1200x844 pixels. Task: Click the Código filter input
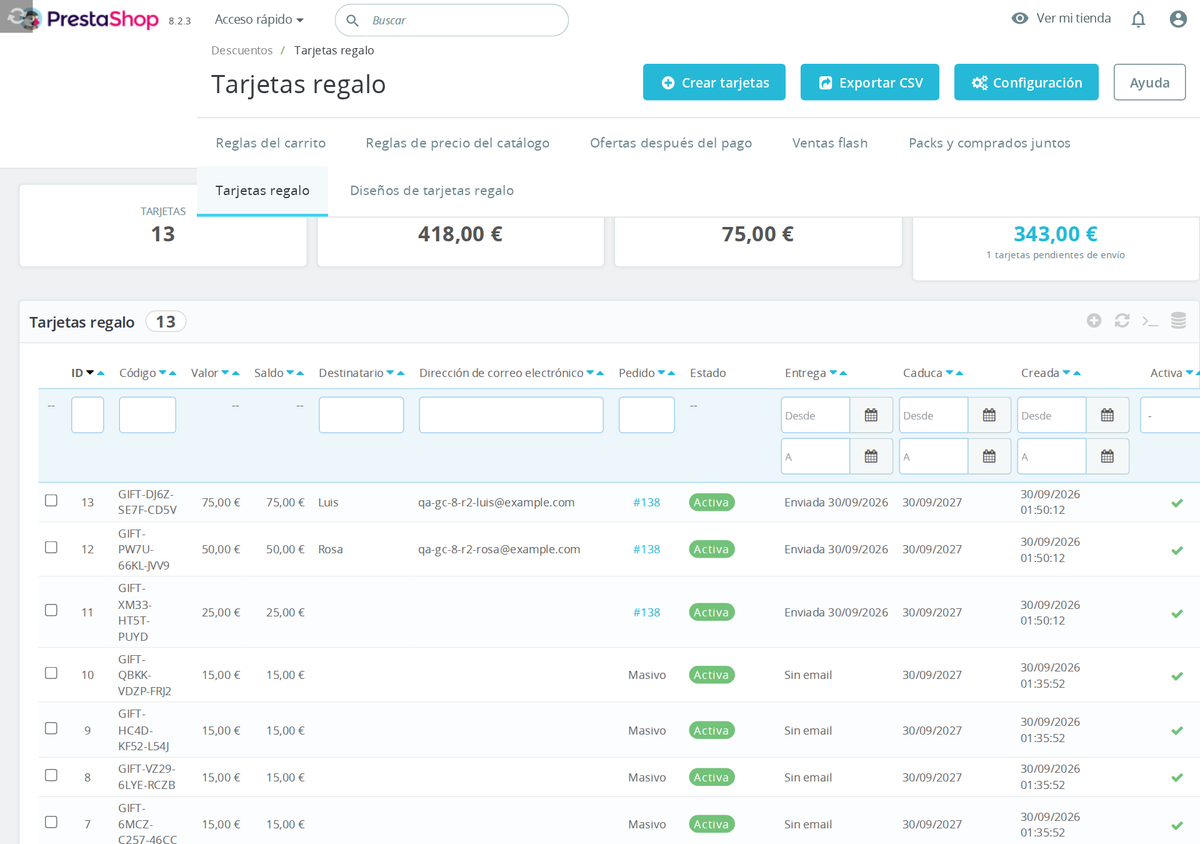point(147,415)
